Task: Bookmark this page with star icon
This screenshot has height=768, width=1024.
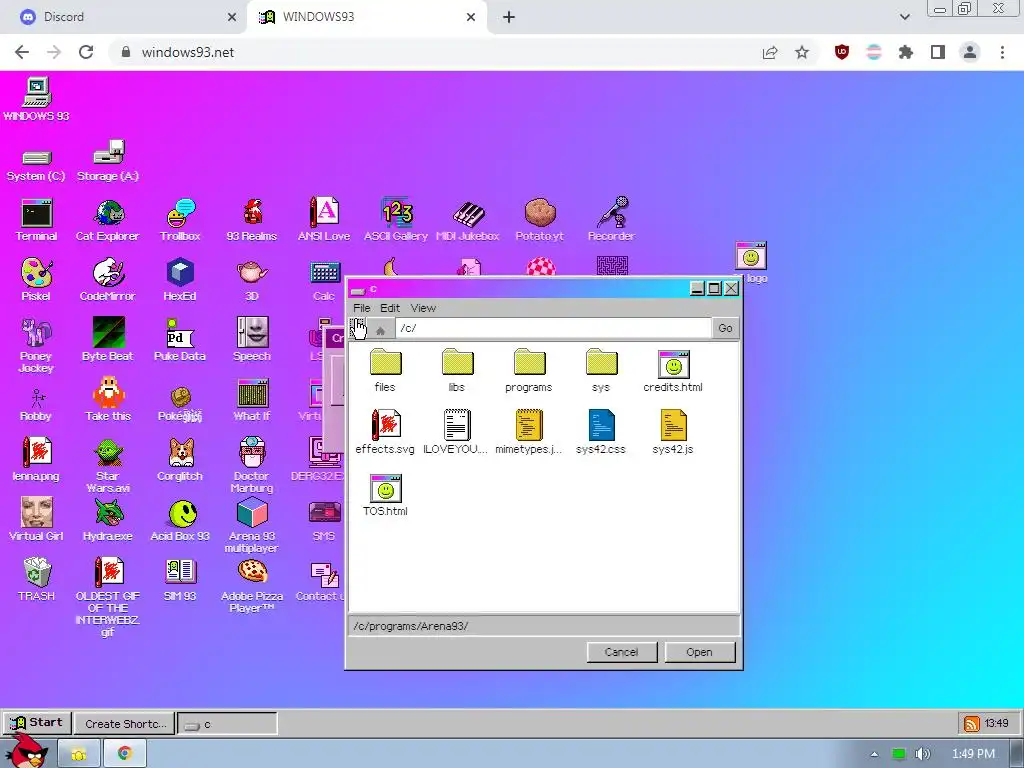Action: pyautogui.click(x=802, y=52)
